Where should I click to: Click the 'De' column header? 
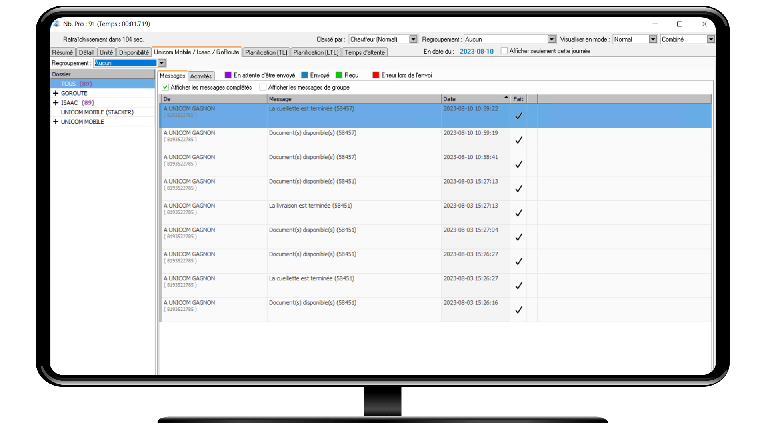[214, 99]
